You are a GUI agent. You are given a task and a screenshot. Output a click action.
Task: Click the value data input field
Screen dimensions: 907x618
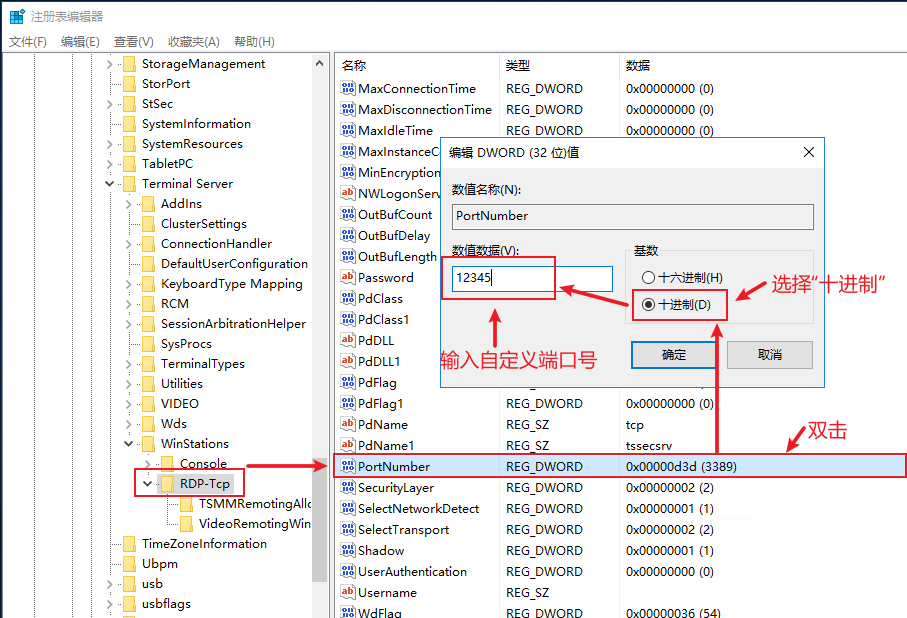tap(532, 278)
